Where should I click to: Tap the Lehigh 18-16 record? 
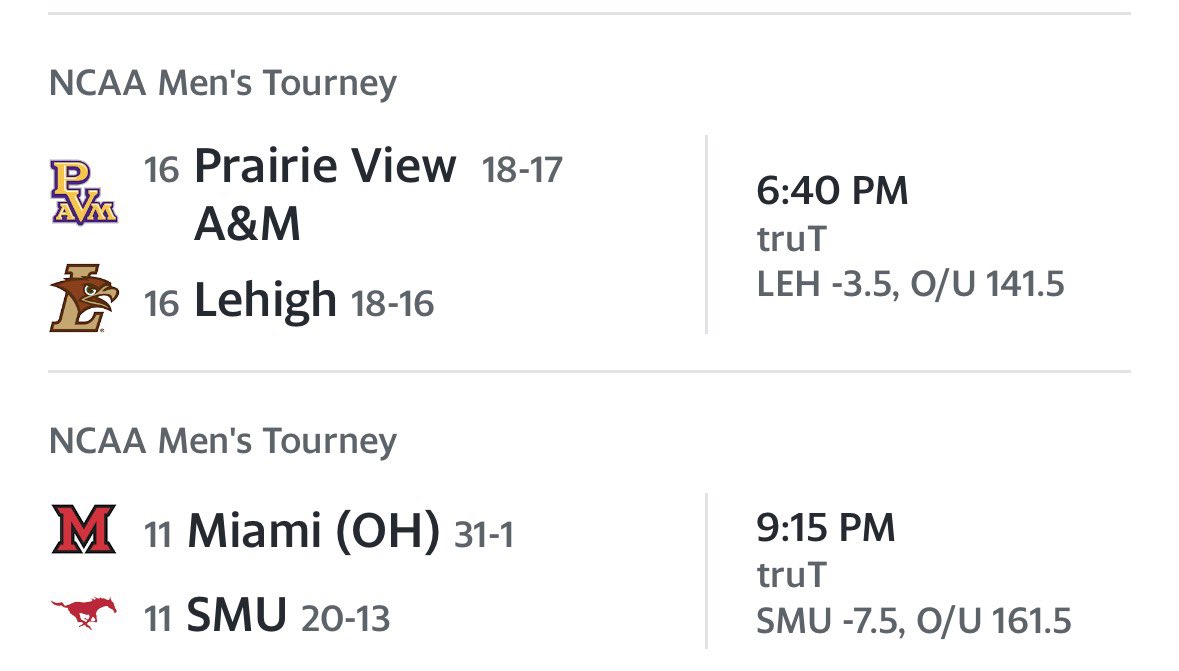pyautogui.click(x=392, y=304)
